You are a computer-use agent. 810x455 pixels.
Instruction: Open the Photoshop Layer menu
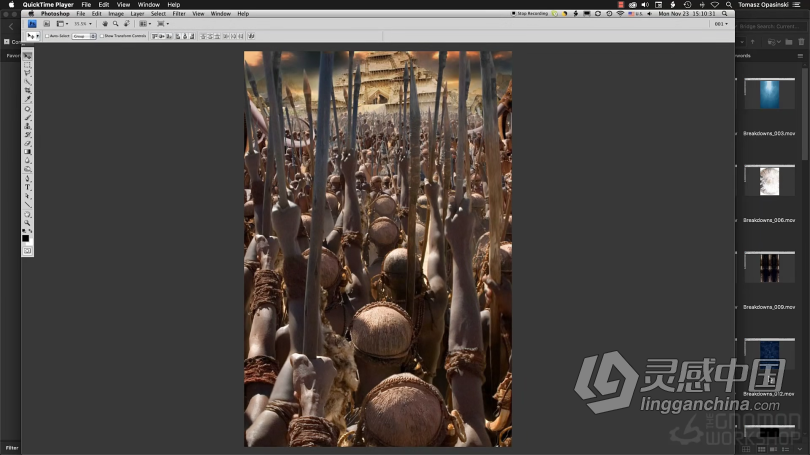click(137, 14)
